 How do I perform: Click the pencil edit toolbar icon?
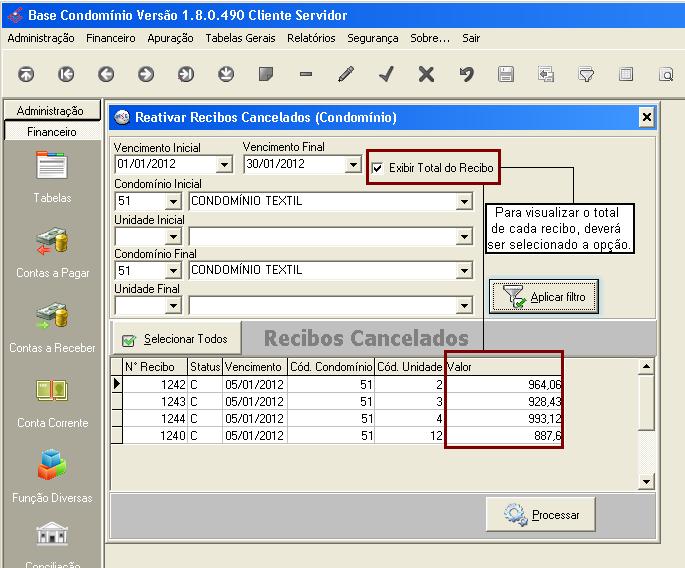click(x=346, y=74)
